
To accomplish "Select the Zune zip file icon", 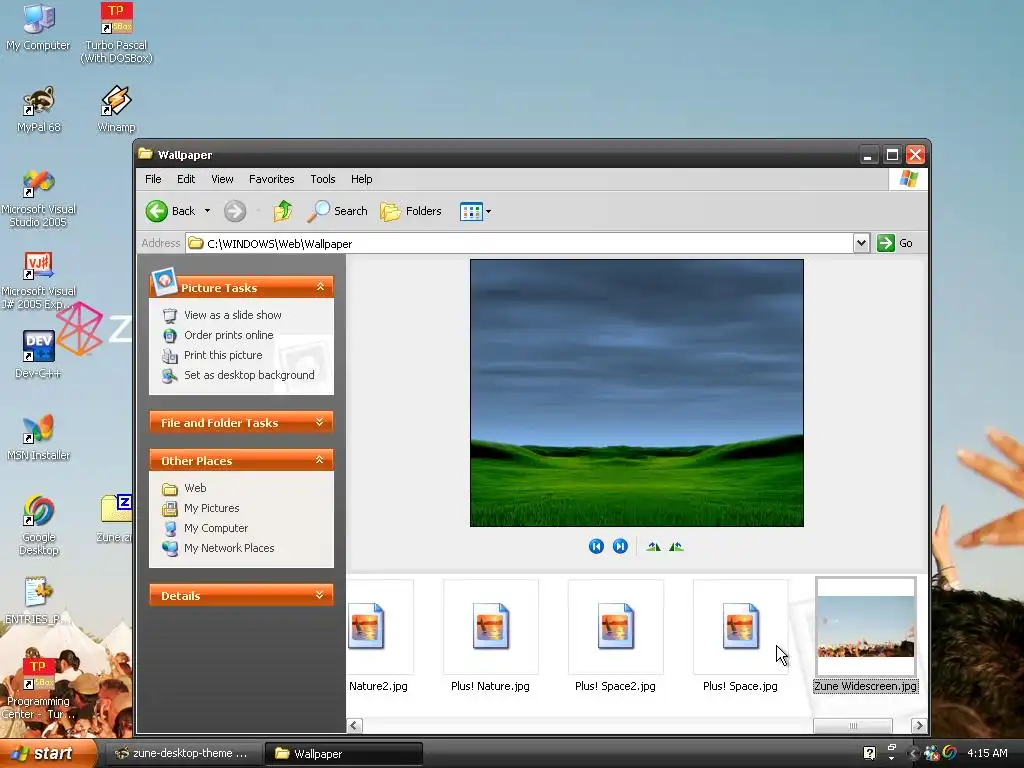I will (x=116, y=519).
